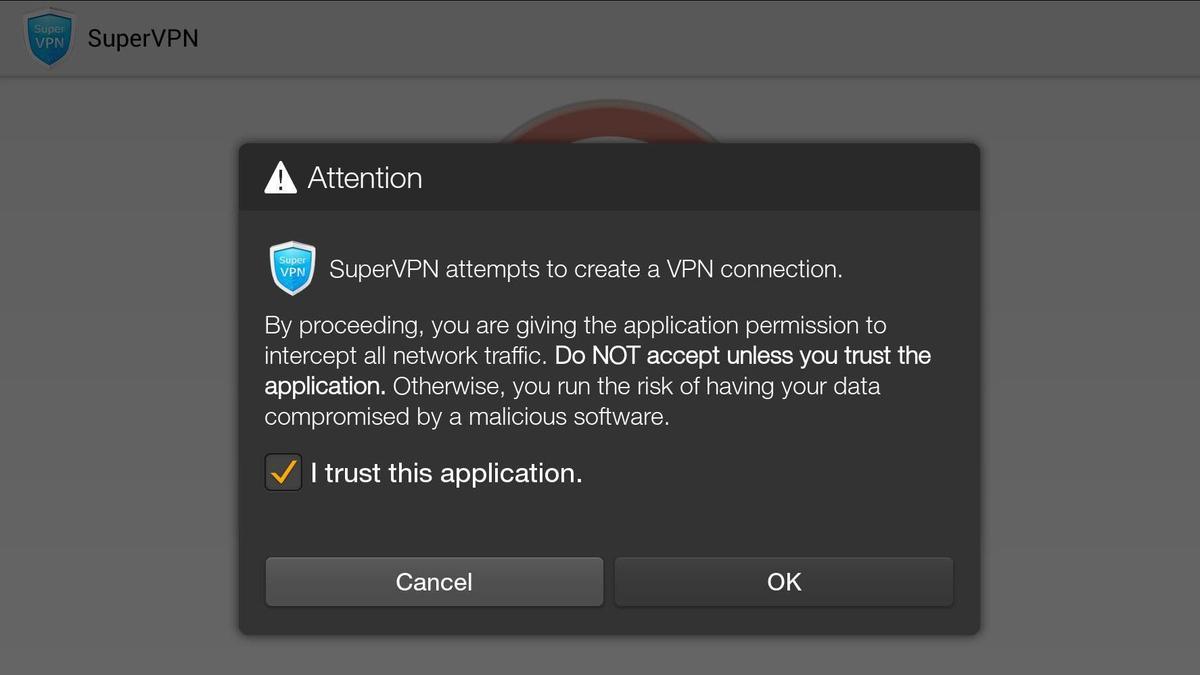The height and width of the screenshot is (675, 1200).
Task: Click the I trust this application label
Action: point(445,472)
